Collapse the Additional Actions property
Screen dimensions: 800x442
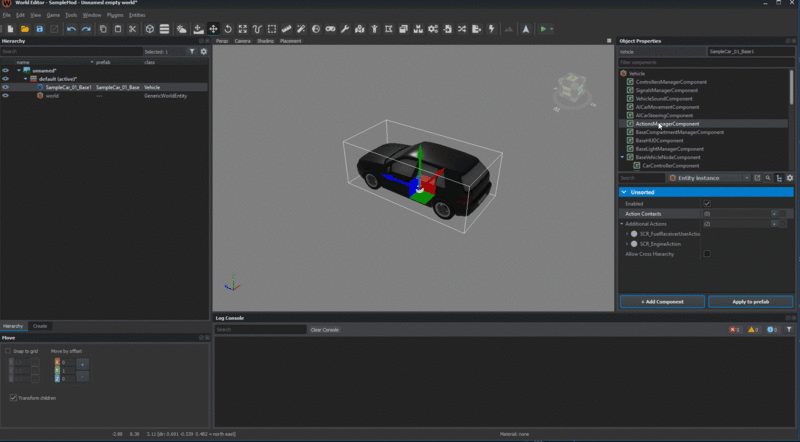621,224
